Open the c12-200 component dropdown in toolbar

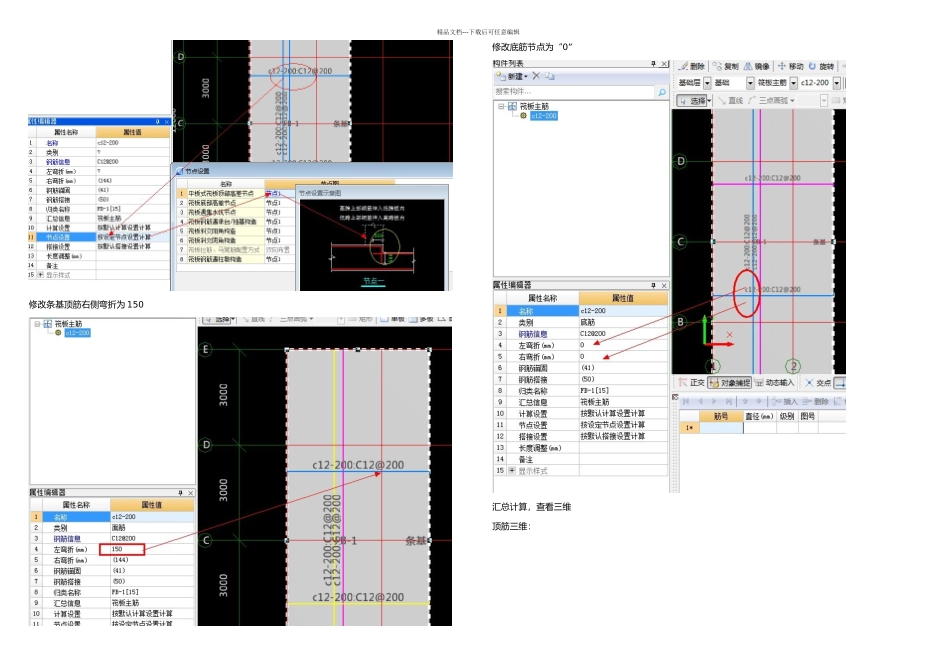click(835, 83)
